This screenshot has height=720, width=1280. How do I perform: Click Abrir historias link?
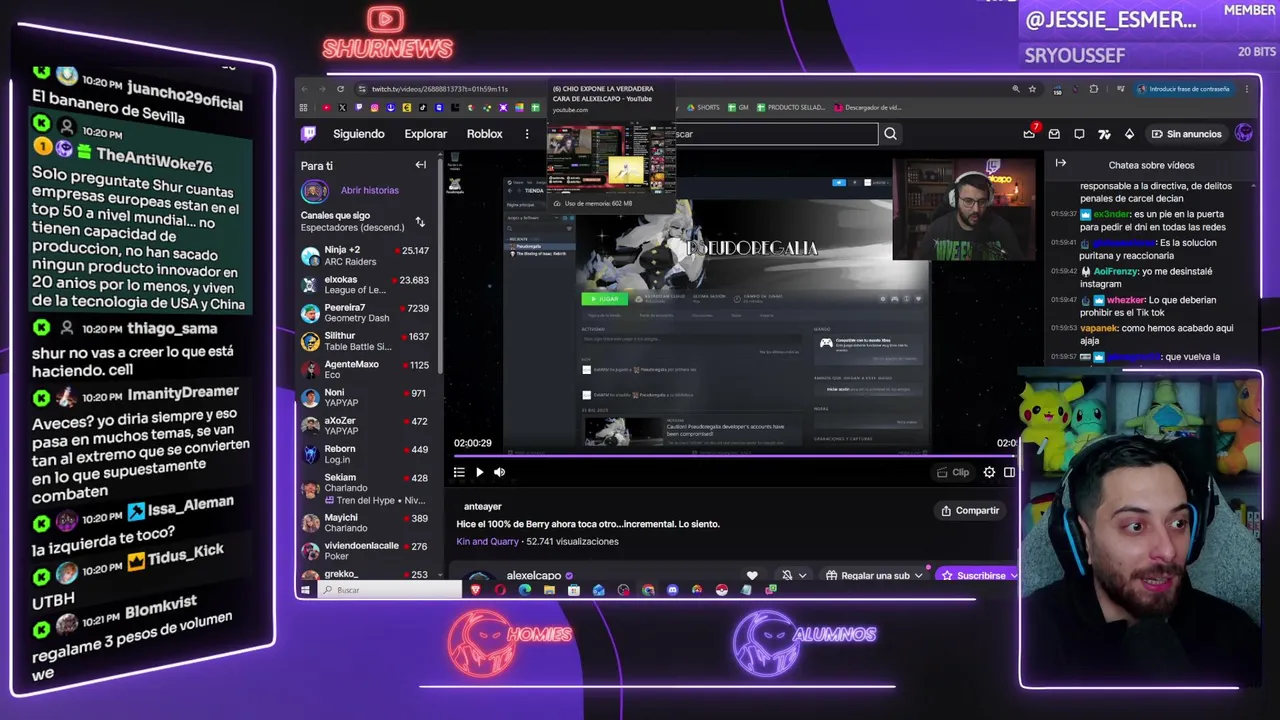(x=370, y=190)
